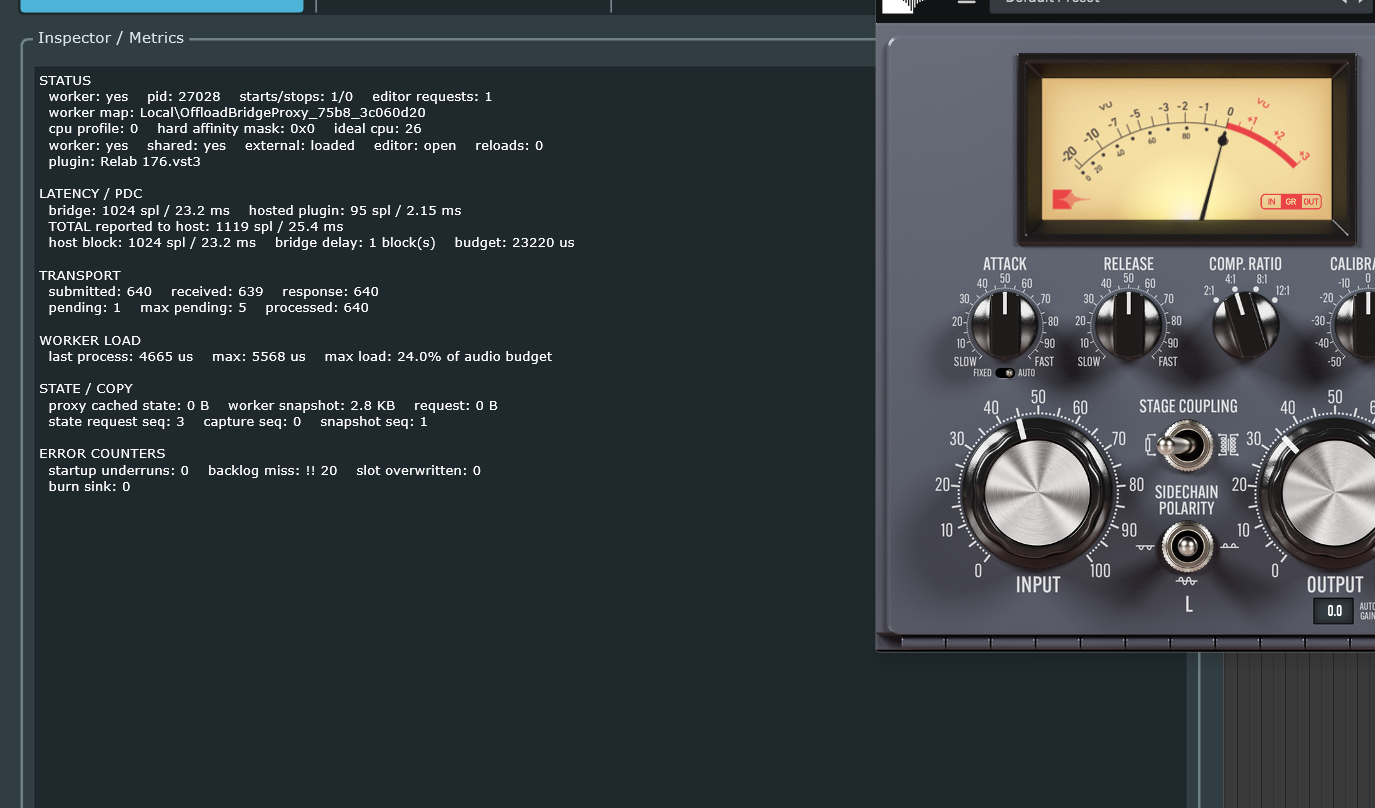Viewport: 1375px width, 808px height.
Task: Select OUT mode on the VU meter
Action: click(1311, 201)
